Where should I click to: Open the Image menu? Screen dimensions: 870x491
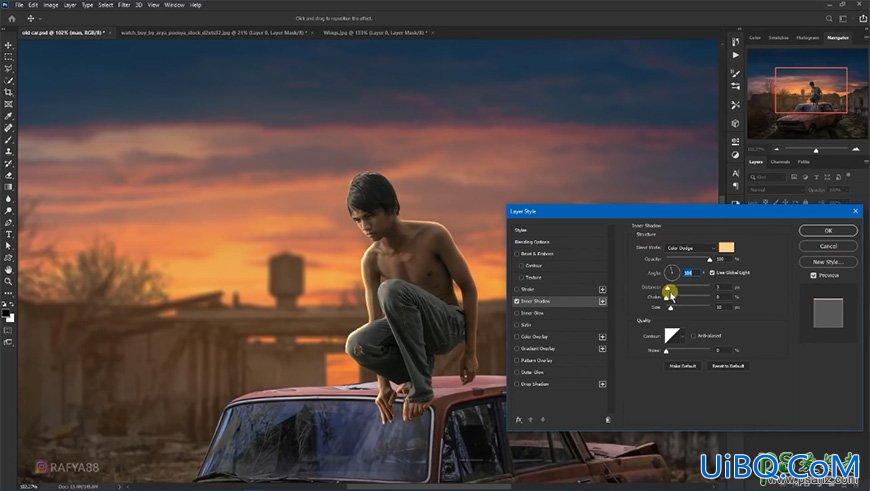click(50, 4)
